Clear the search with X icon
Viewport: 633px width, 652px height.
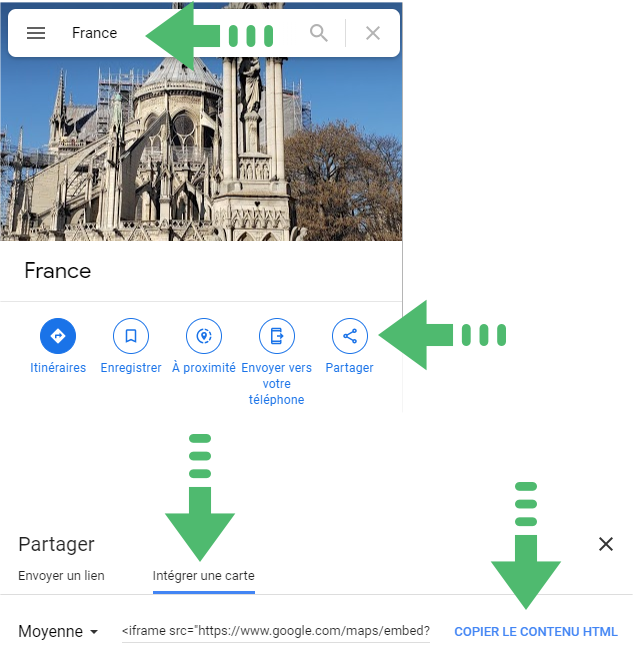373,33
